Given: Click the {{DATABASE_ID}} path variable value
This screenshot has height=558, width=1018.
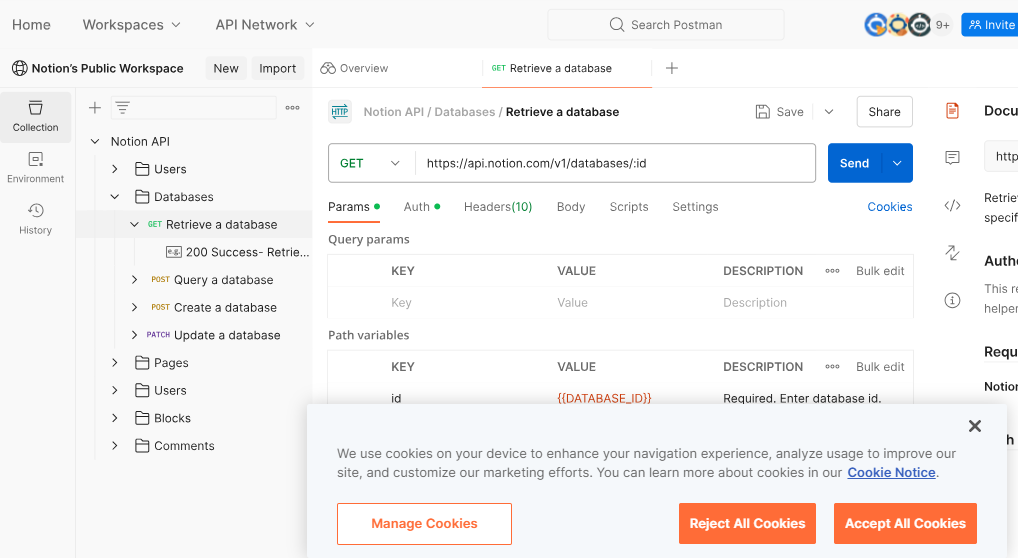Looking at the screenshot, I should point(604,398).
